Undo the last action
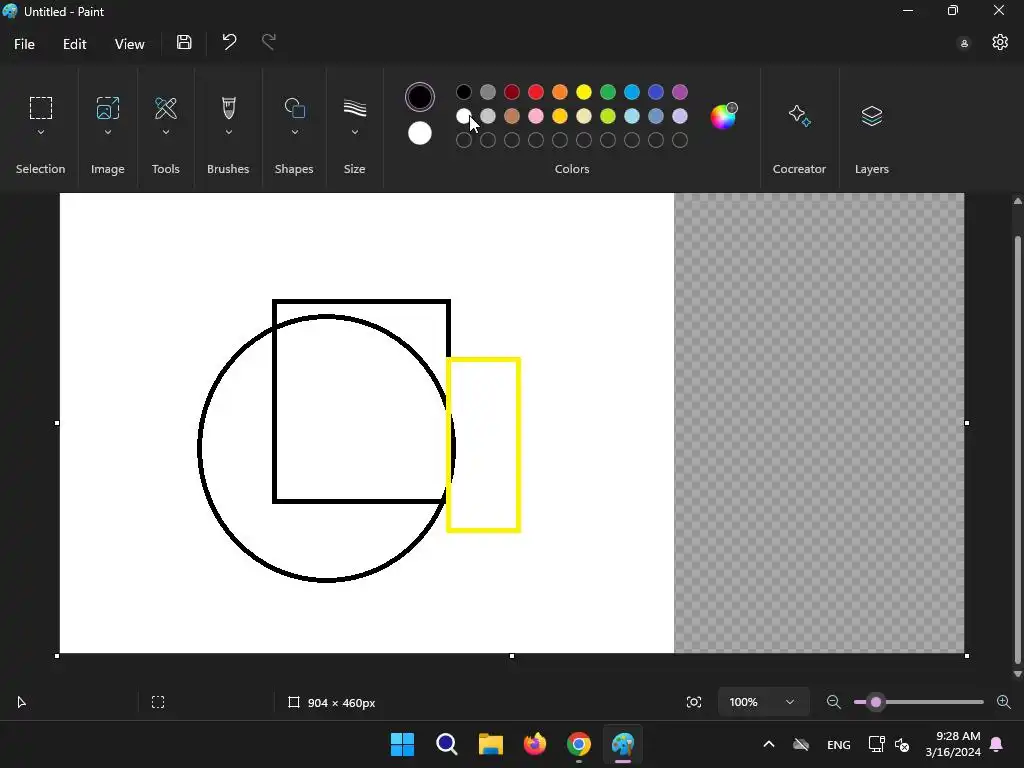The width and height of the screenshot is (1024, 768). 229,42
